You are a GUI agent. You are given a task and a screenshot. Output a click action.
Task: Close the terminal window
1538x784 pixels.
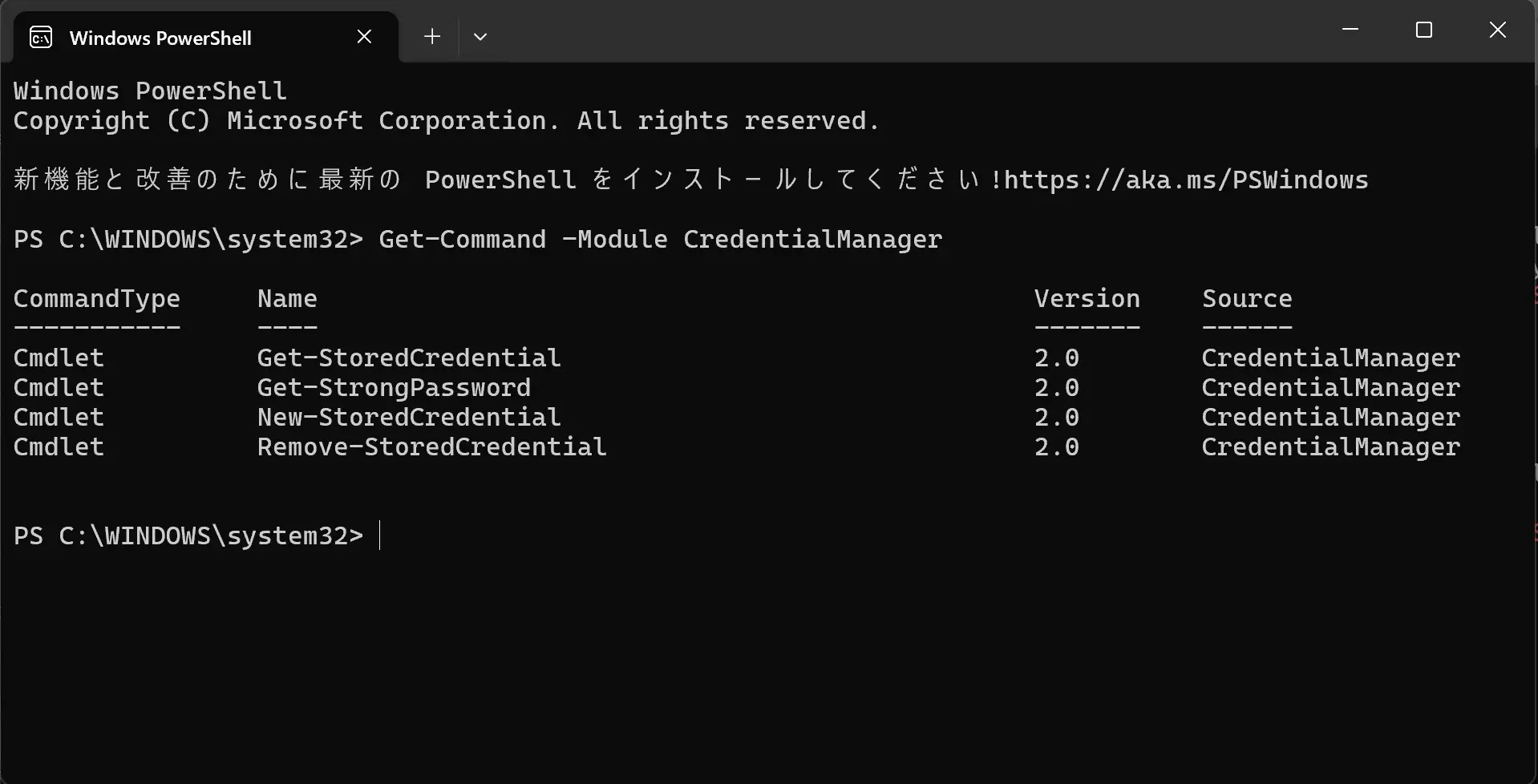(1498, 30)
